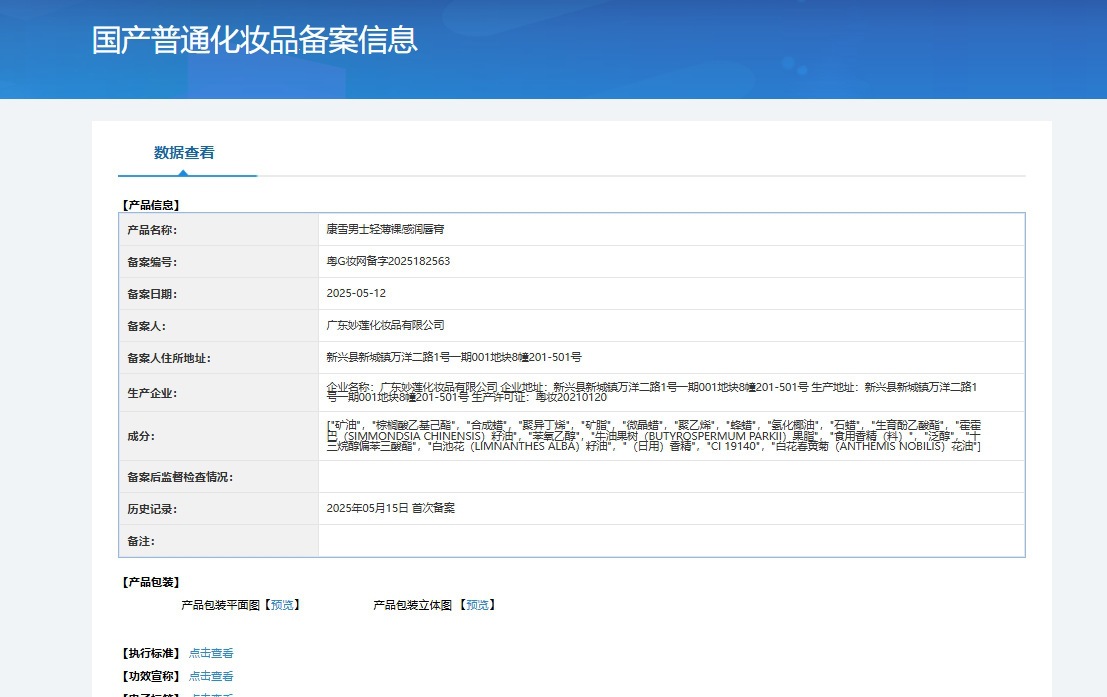
Task: Click the 产品包装平面图 label text
Action: [x=220, y=605]
